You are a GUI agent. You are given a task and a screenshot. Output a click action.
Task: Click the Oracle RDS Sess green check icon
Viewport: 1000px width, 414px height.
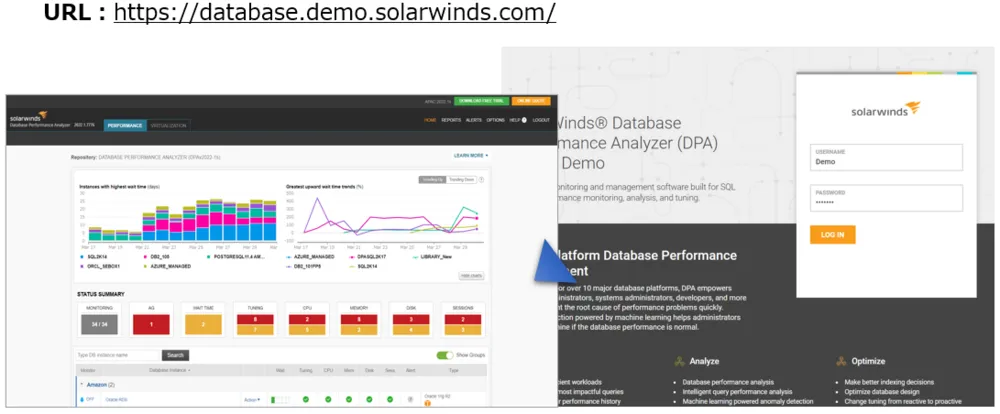pyautogui.click(x=390, y=399)
